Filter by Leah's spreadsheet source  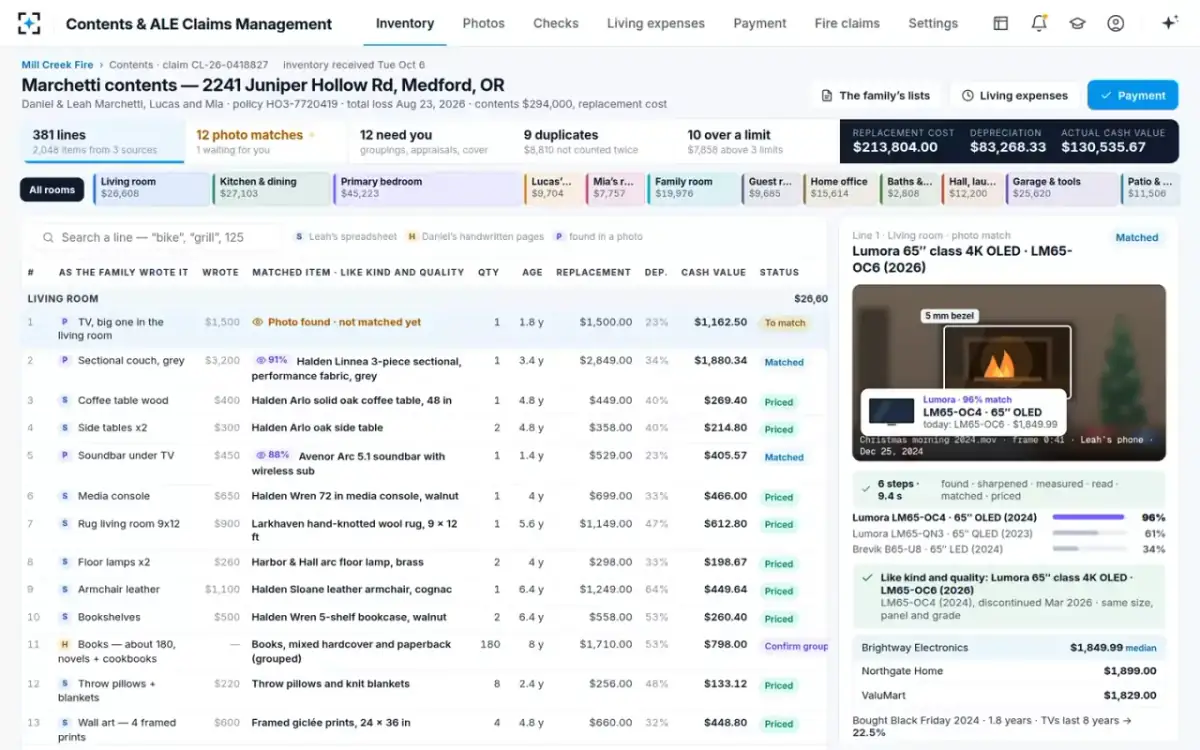pyautogui.click(x=345, y=237)
